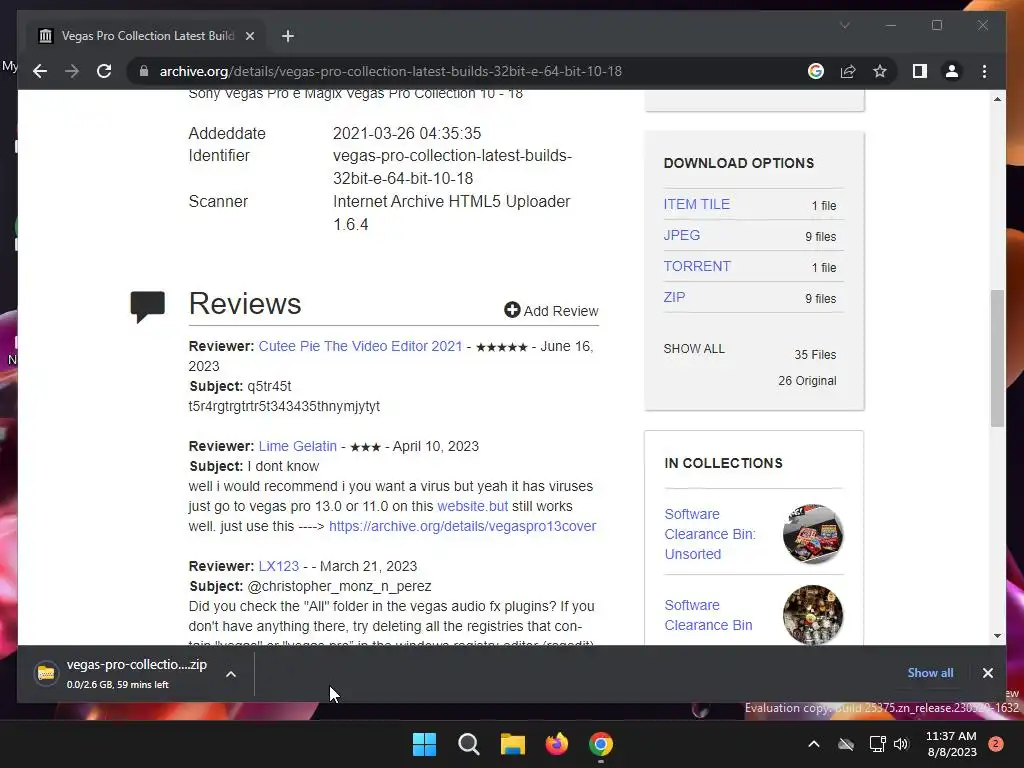Open taskbar Search
The height and width of the screenshot is (768, 1024).
(468, 744)
